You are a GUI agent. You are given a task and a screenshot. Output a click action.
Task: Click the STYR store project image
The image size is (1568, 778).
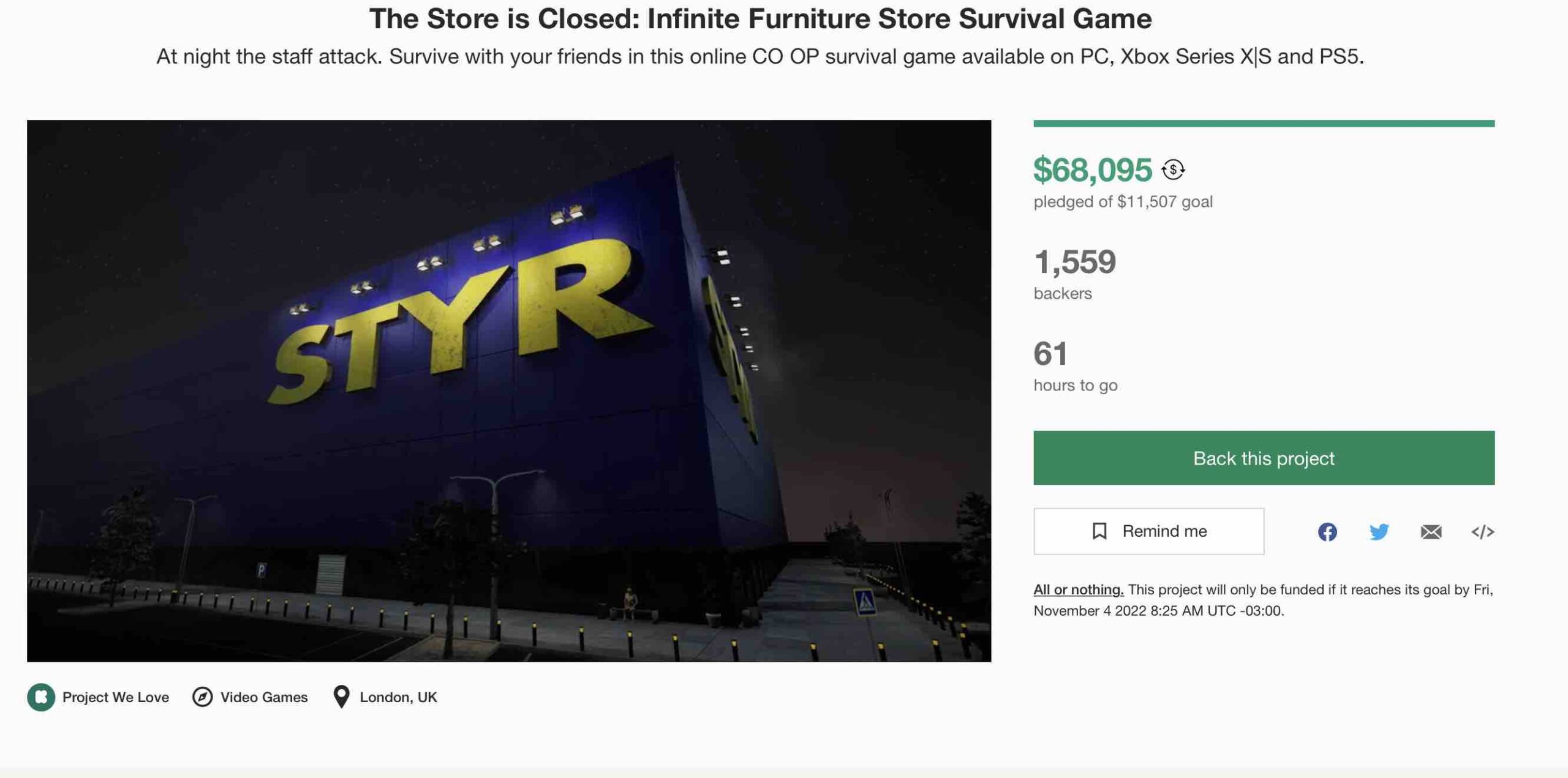click(508, 391)
